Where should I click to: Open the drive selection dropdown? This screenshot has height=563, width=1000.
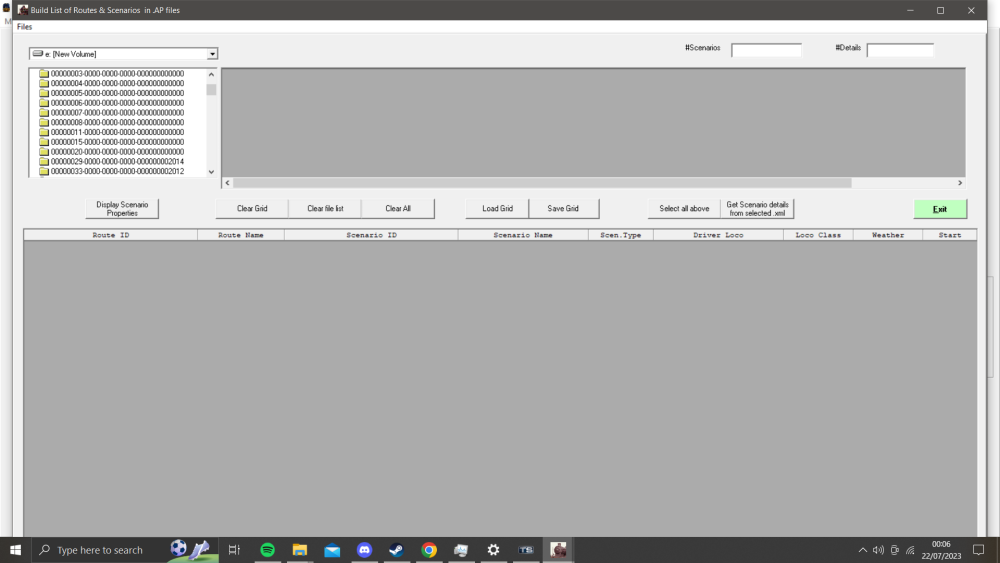click(212, 54)
